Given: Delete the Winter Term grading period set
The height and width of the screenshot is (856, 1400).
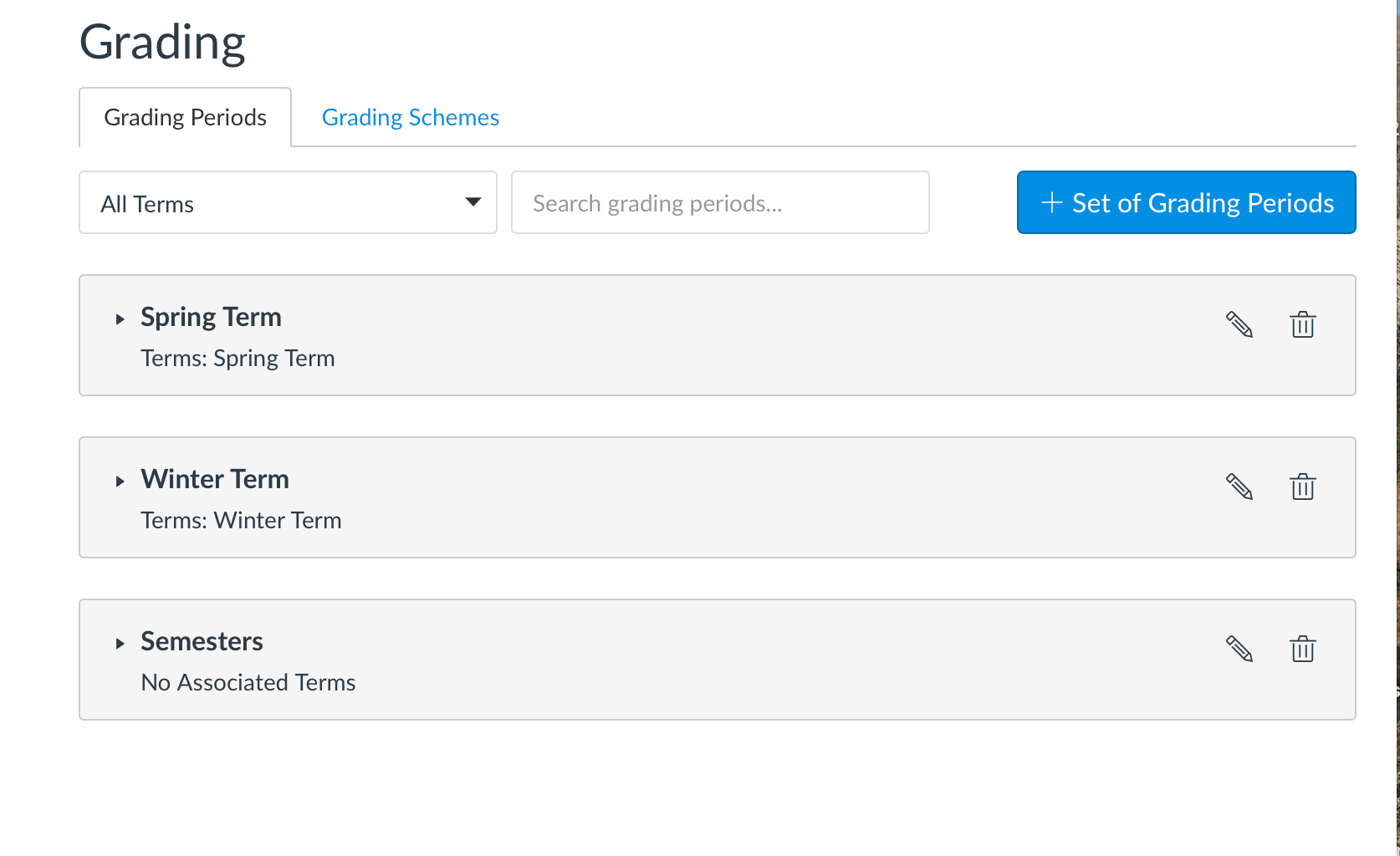Looking at the screenshot, I should click(x=1302, y=487).
